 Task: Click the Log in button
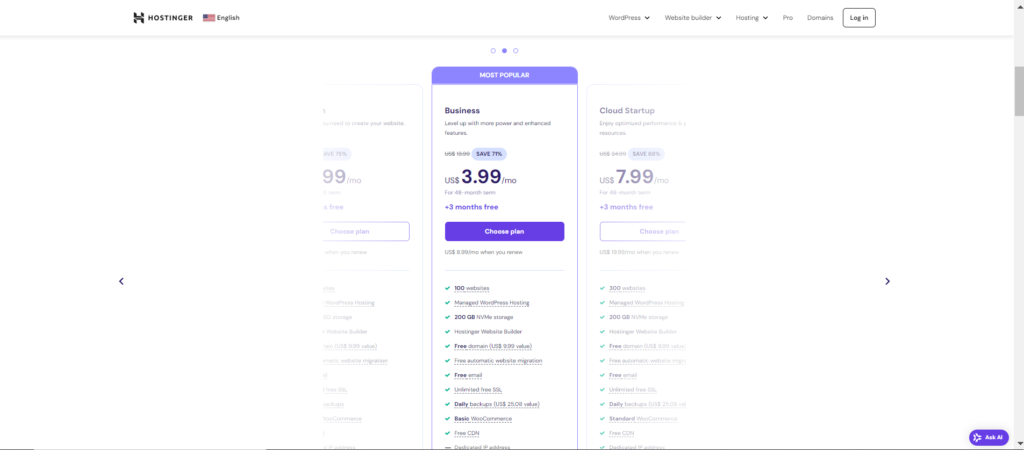859,18
